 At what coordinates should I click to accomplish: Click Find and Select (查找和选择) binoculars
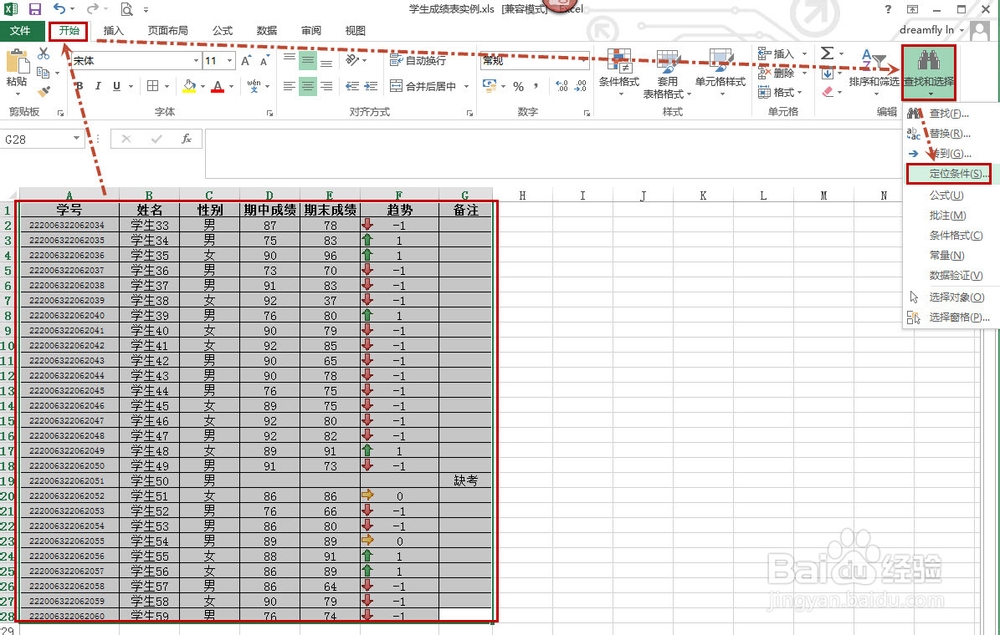(929, 72)
